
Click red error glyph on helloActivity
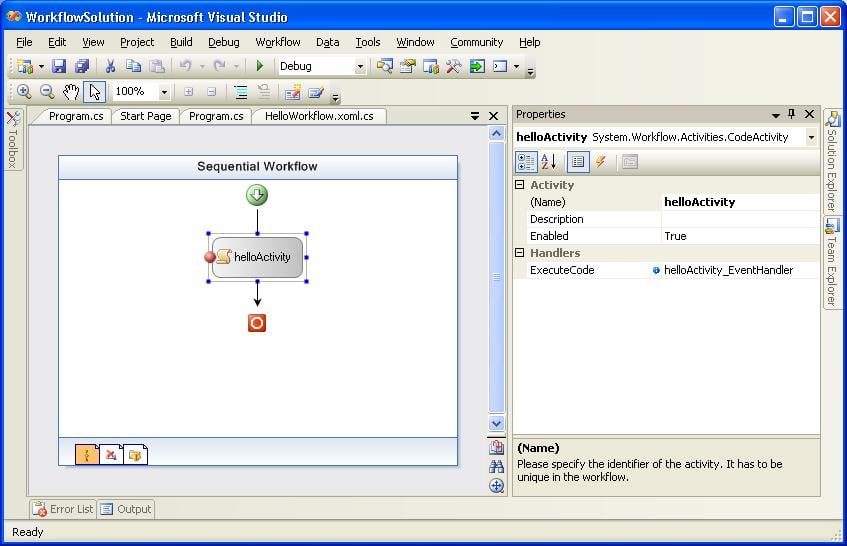tap(210, 257)
